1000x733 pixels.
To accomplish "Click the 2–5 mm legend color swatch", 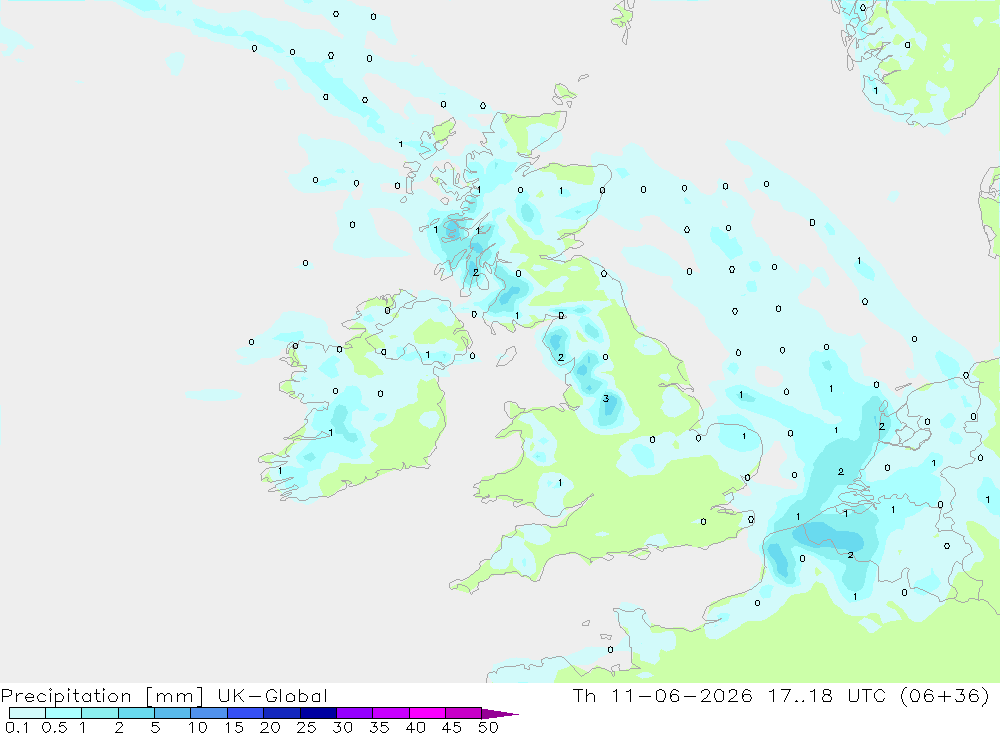I will click(136, 713).
